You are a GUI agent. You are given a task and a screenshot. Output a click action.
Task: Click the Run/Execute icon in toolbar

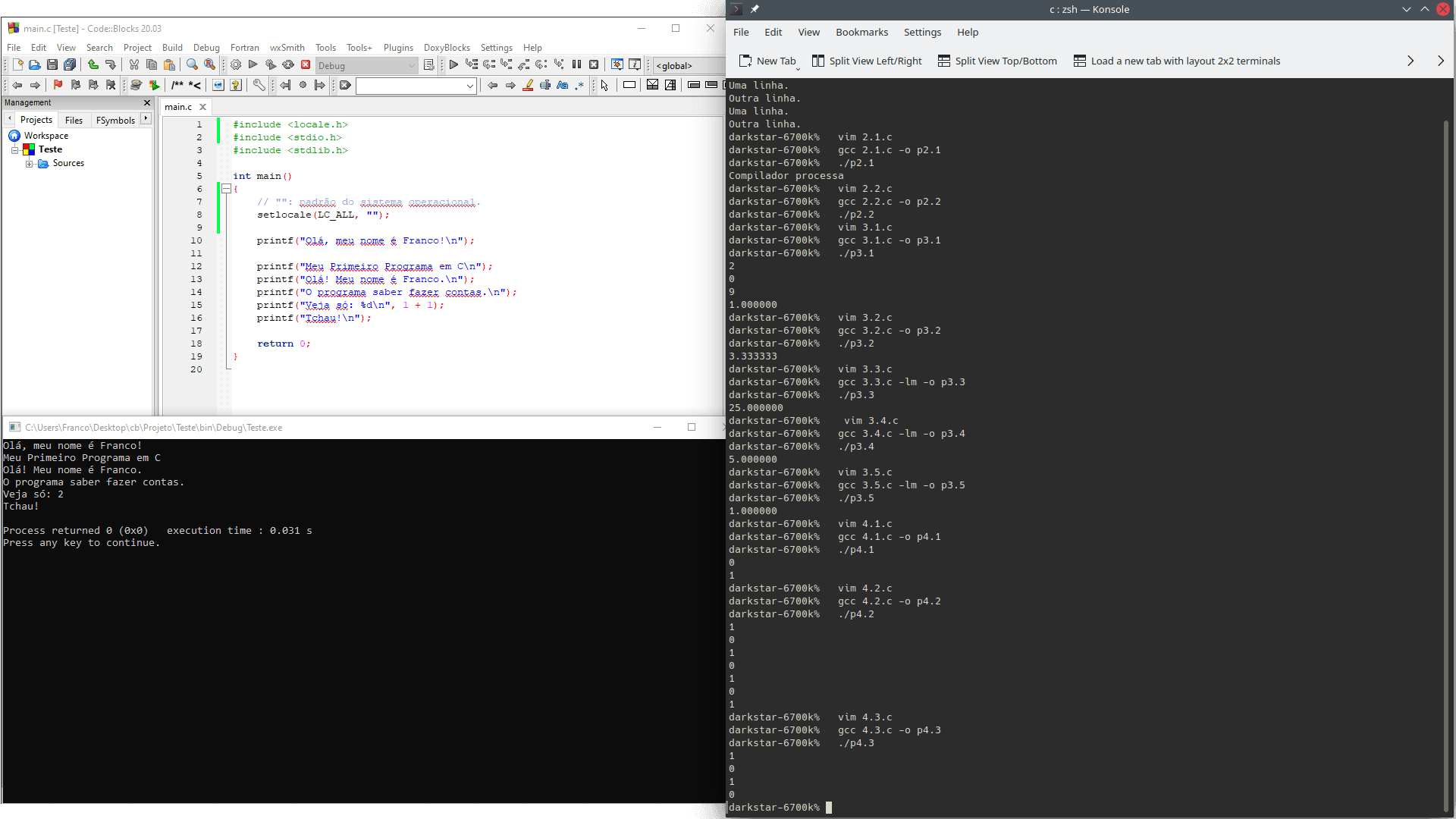[253, 65]
